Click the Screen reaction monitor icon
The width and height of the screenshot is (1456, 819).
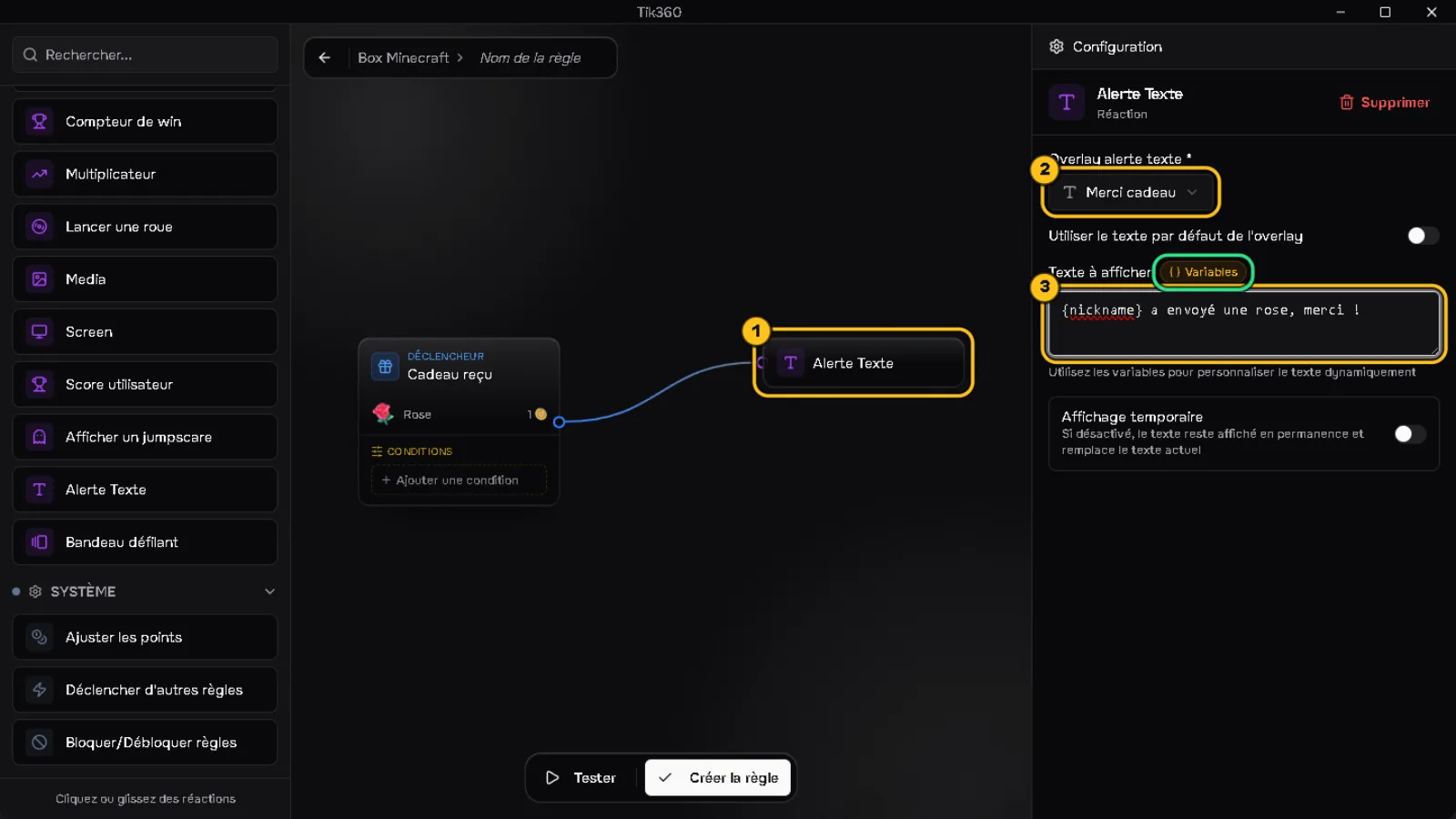39,332
